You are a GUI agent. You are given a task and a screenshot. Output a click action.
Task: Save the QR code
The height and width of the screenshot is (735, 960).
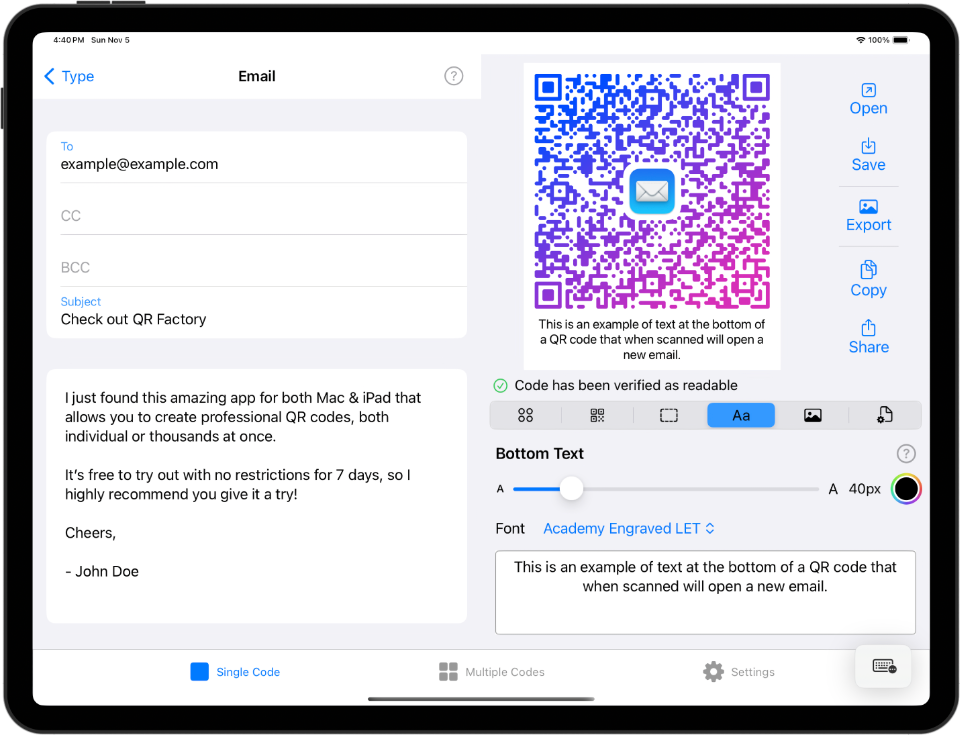click(x=868, y=156)
